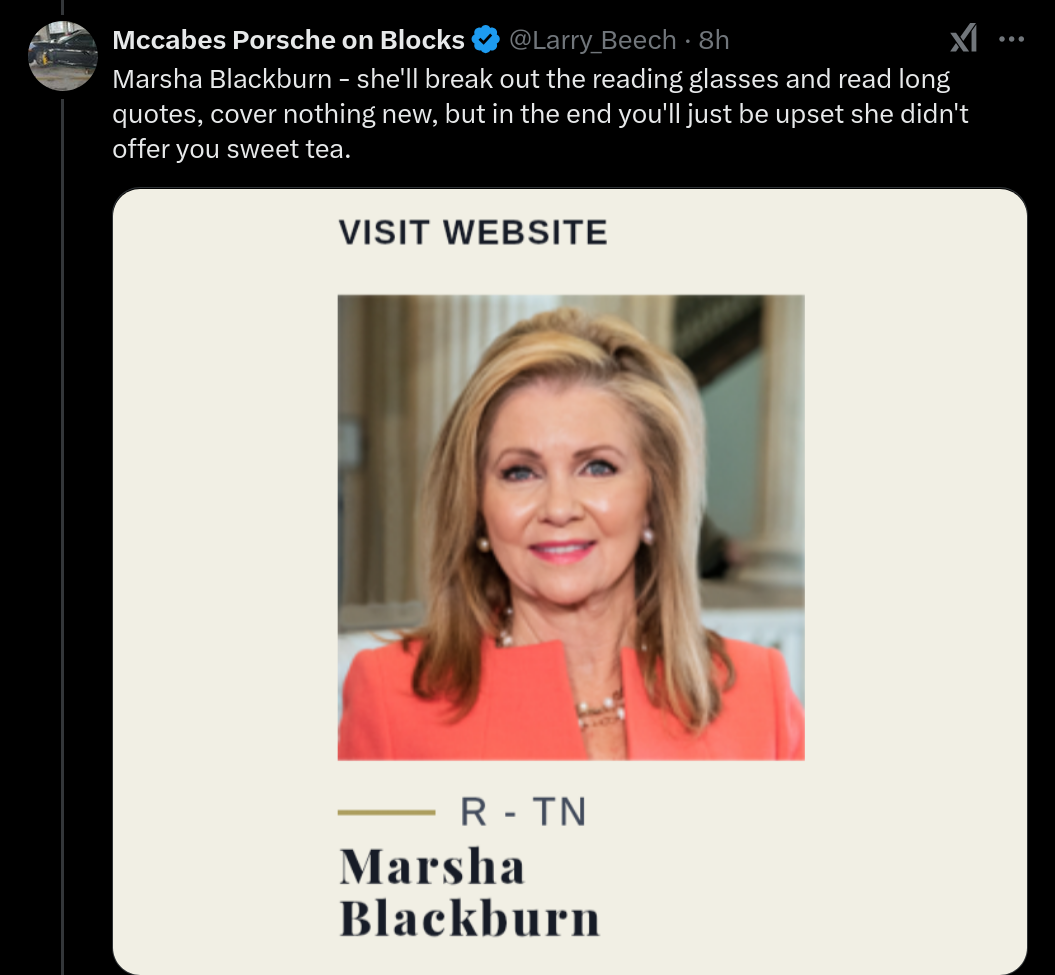Open Mccabes Porsche on Blocks profile name
The width and height of the screenshot is (1055, 975).
coord(289,40)
